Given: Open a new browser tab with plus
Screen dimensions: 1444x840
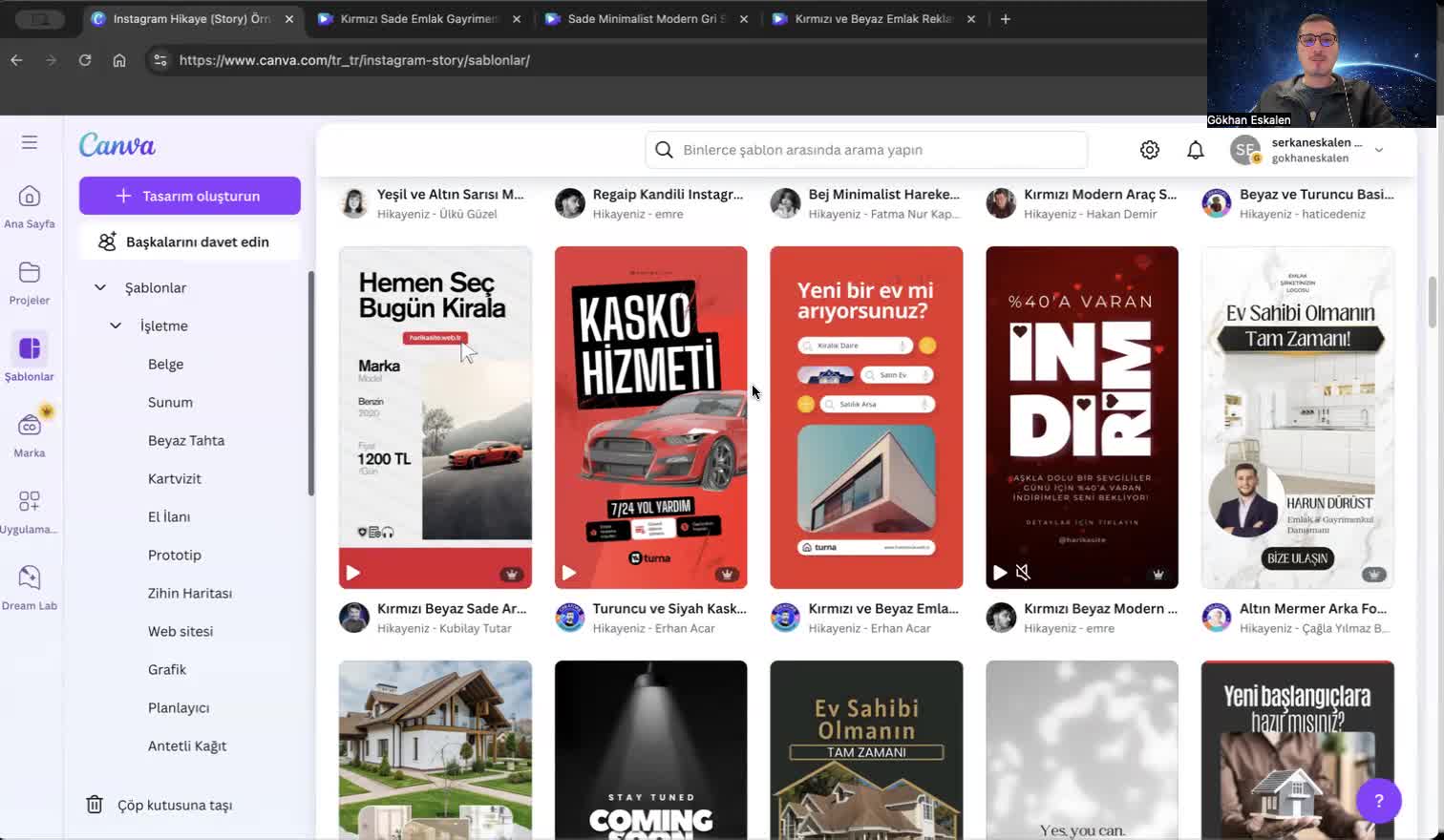Looking at the screenshot, I should coord(1005,19).
